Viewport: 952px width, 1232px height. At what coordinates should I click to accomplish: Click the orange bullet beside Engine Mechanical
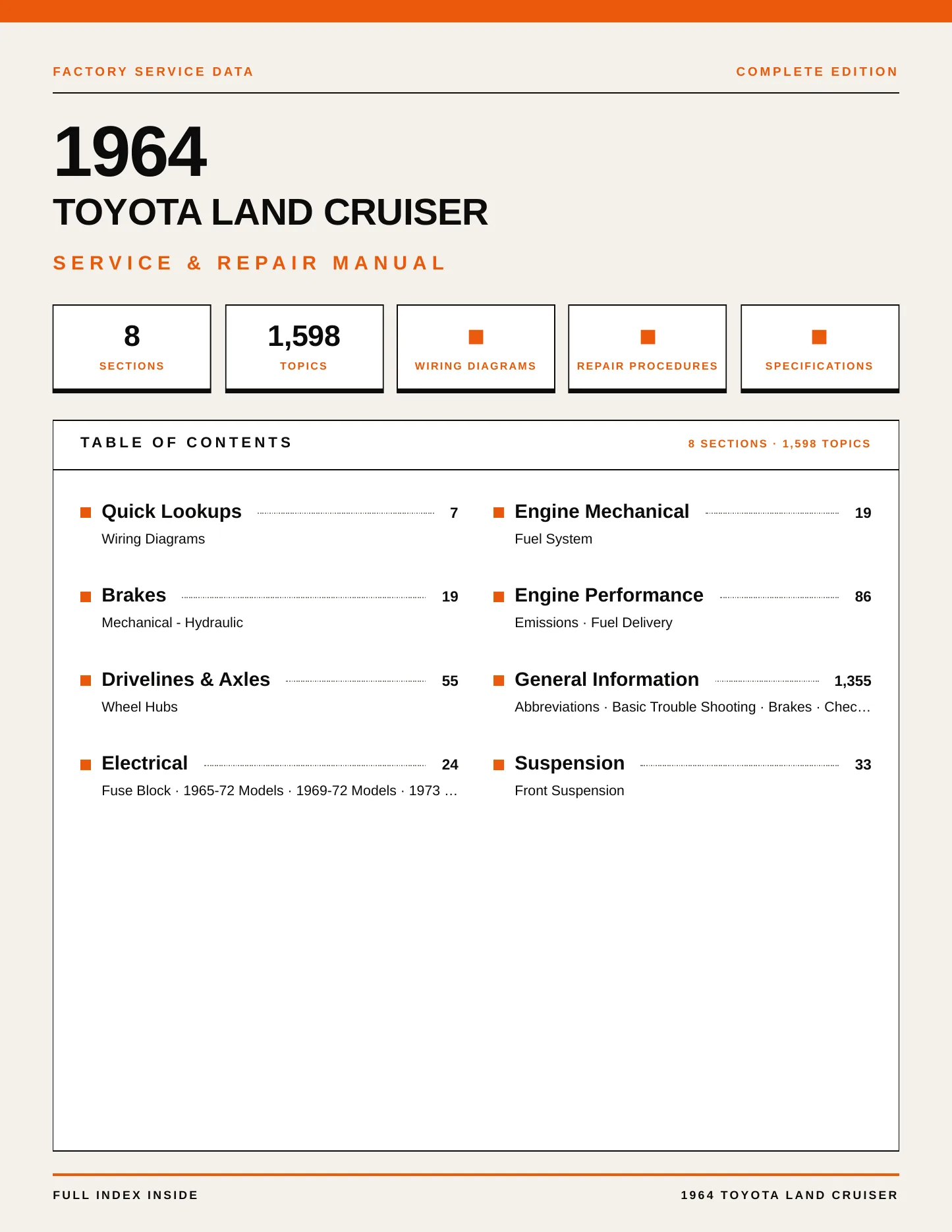[x=499, y=513]
